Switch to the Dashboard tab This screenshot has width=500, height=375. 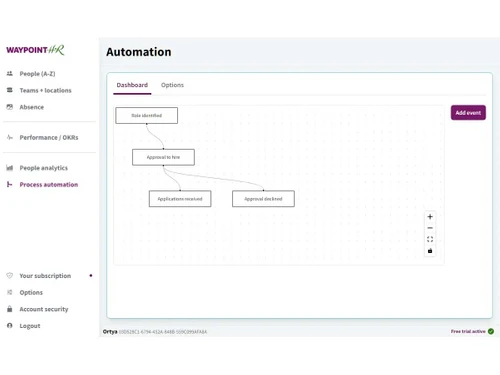(x=132, y=85)
